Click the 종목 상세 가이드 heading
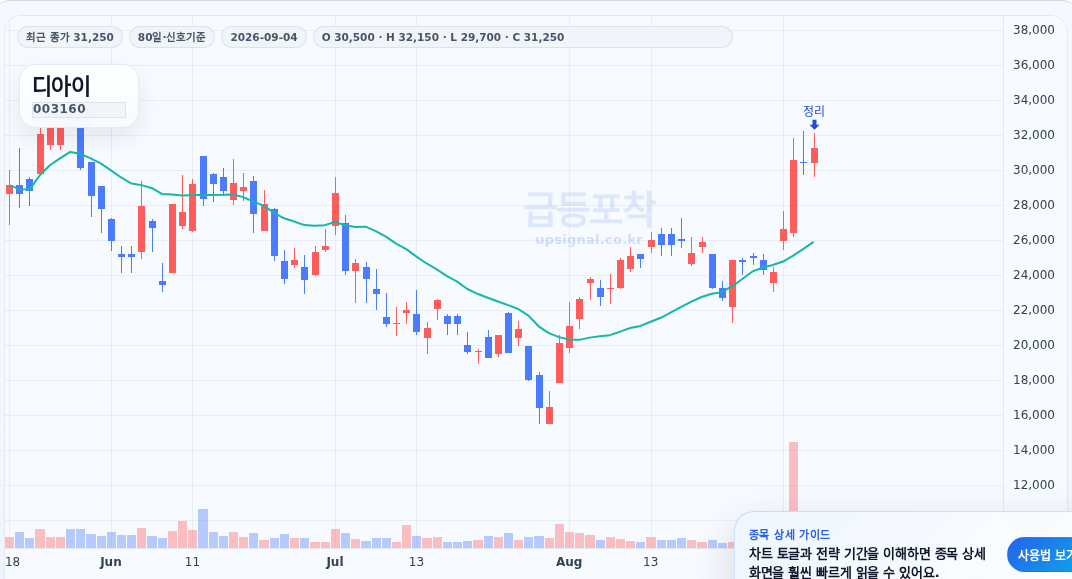 pos(789,535)
